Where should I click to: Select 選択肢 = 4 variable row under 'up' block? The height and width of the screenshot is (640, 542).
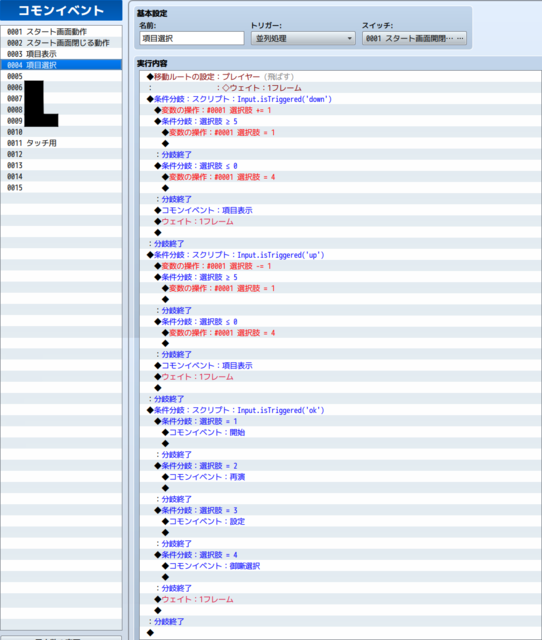[x=340, y=333]
